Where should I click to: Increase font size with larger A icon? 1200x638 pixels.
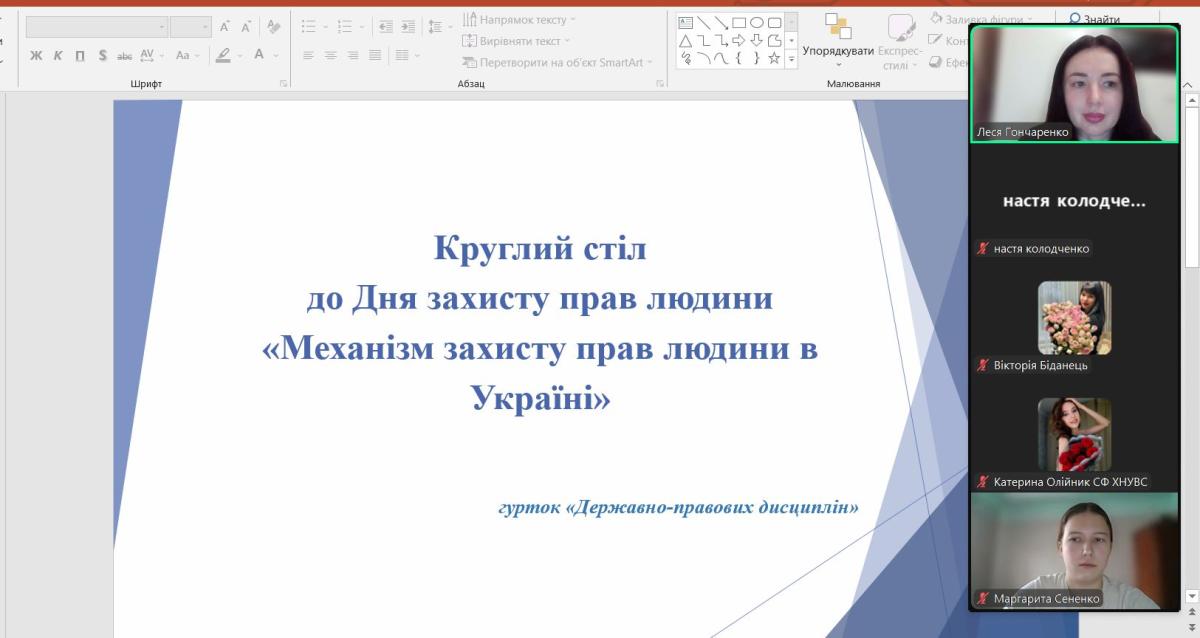coord(225,27)
